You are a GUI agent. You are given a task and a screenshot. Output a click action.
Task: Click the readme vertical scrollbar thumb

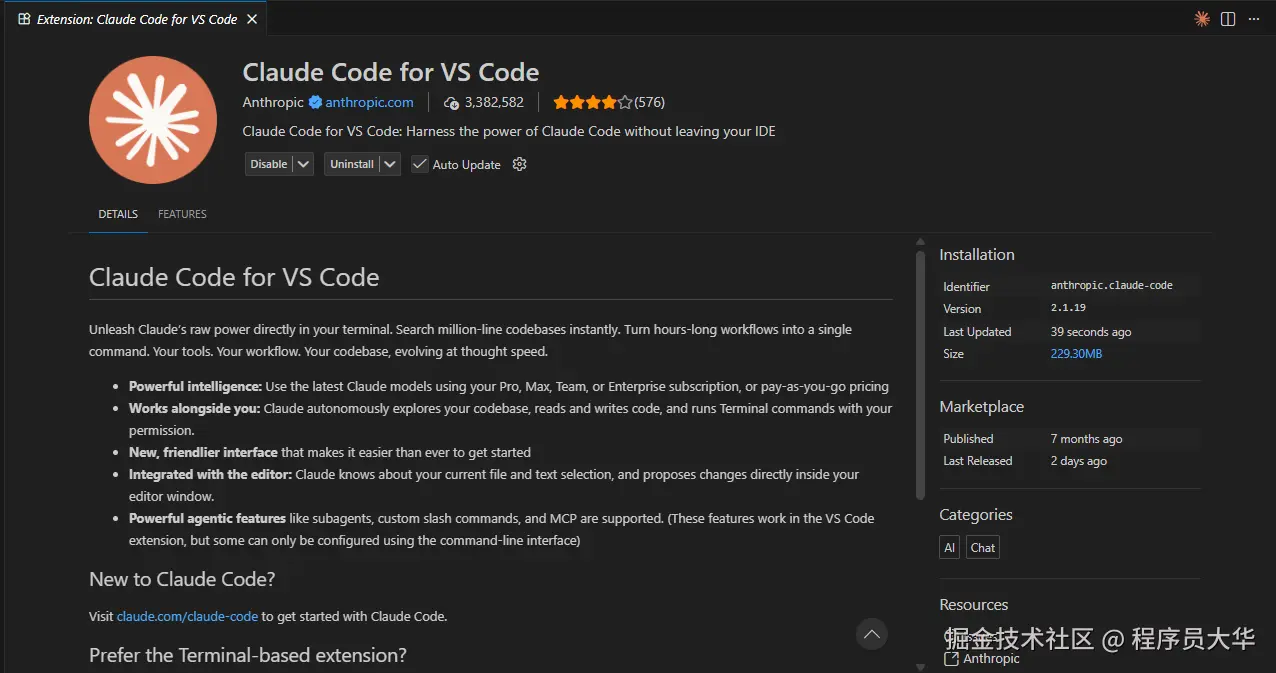click(x=921, y=375)
